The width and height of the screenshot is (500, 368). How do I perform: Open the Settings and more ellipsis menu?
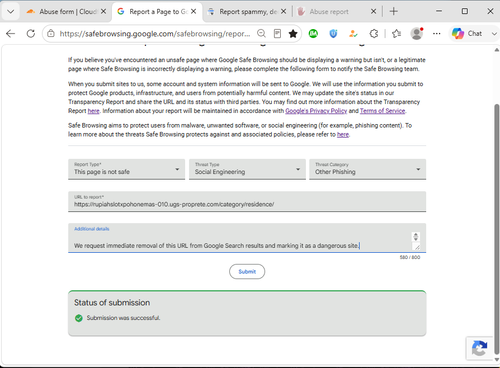coord(436,33)
